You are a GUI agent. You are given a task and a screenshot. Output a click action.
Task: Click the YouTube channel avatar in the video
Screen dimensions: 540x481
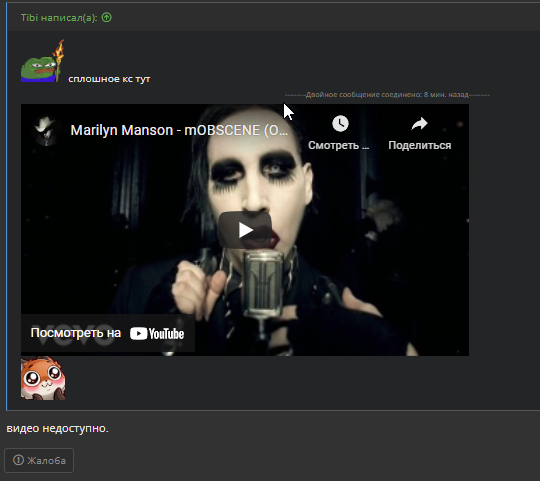point(46,130)
